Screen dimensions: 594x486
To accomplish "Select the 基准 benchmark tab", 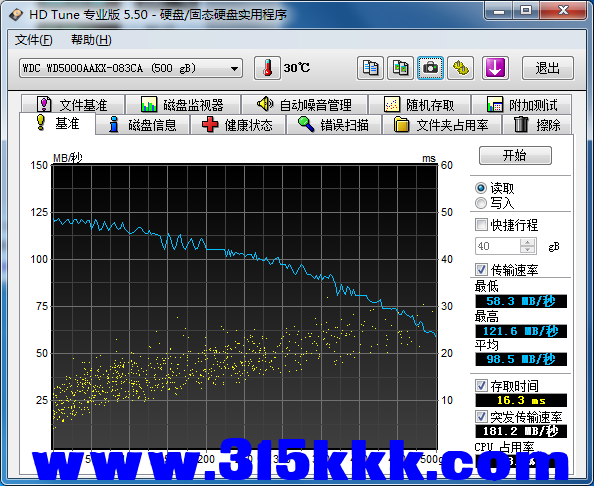I will coord(57,123).
